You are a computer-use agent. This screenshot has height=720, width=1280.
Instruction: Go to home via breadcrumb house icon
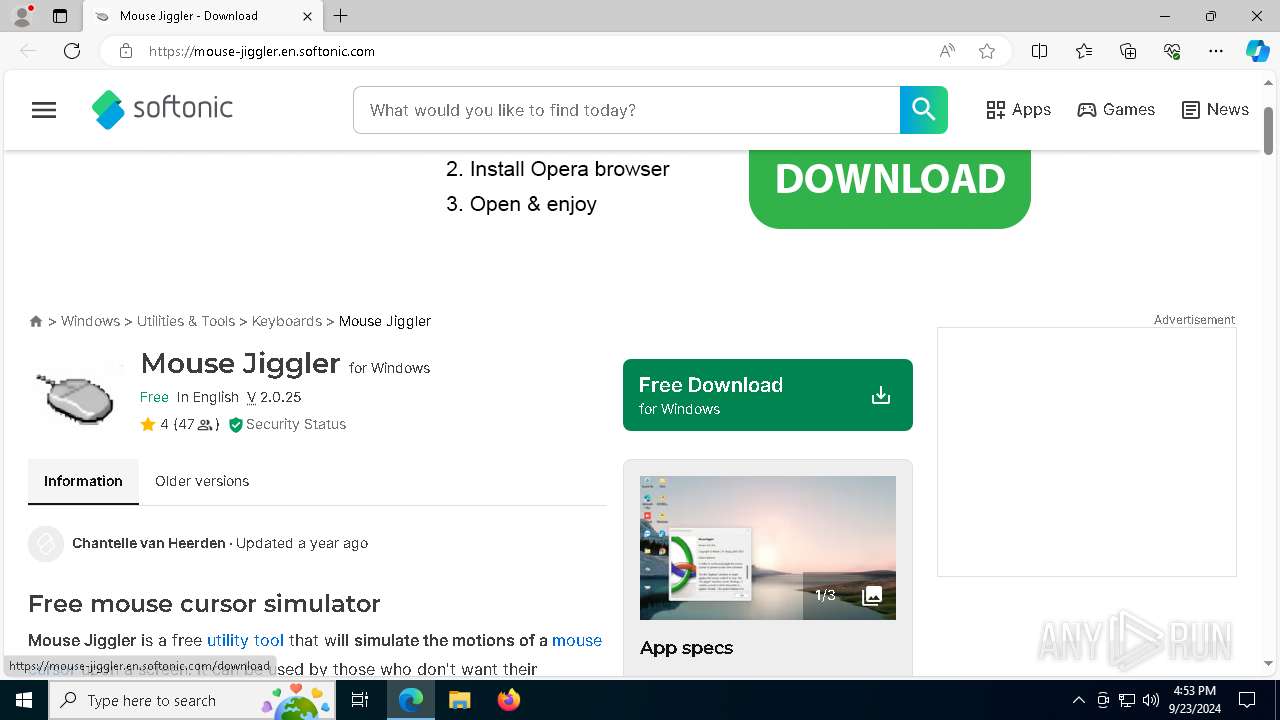(36, 321)
